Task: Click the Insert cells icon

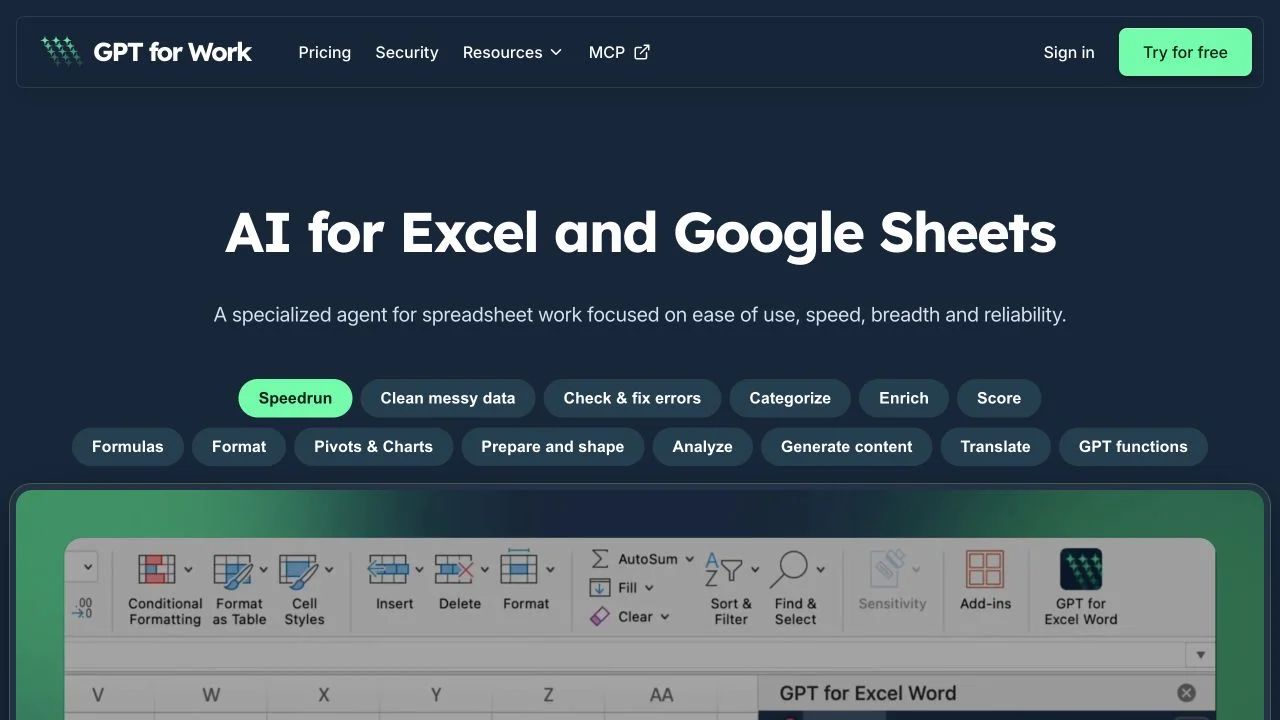Action: click(x=388, y=569)
